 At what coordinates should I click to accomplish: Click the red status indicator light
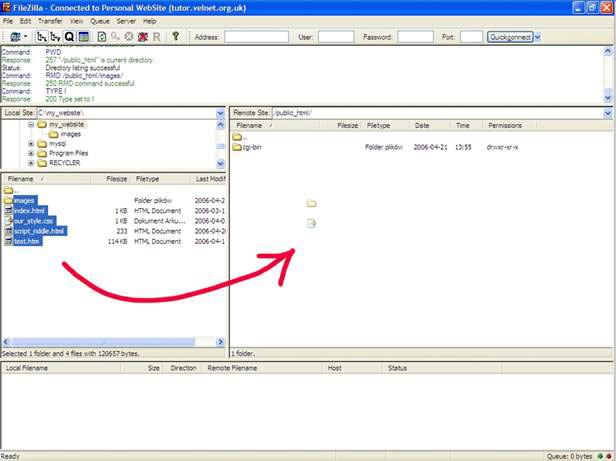(609, 456)
